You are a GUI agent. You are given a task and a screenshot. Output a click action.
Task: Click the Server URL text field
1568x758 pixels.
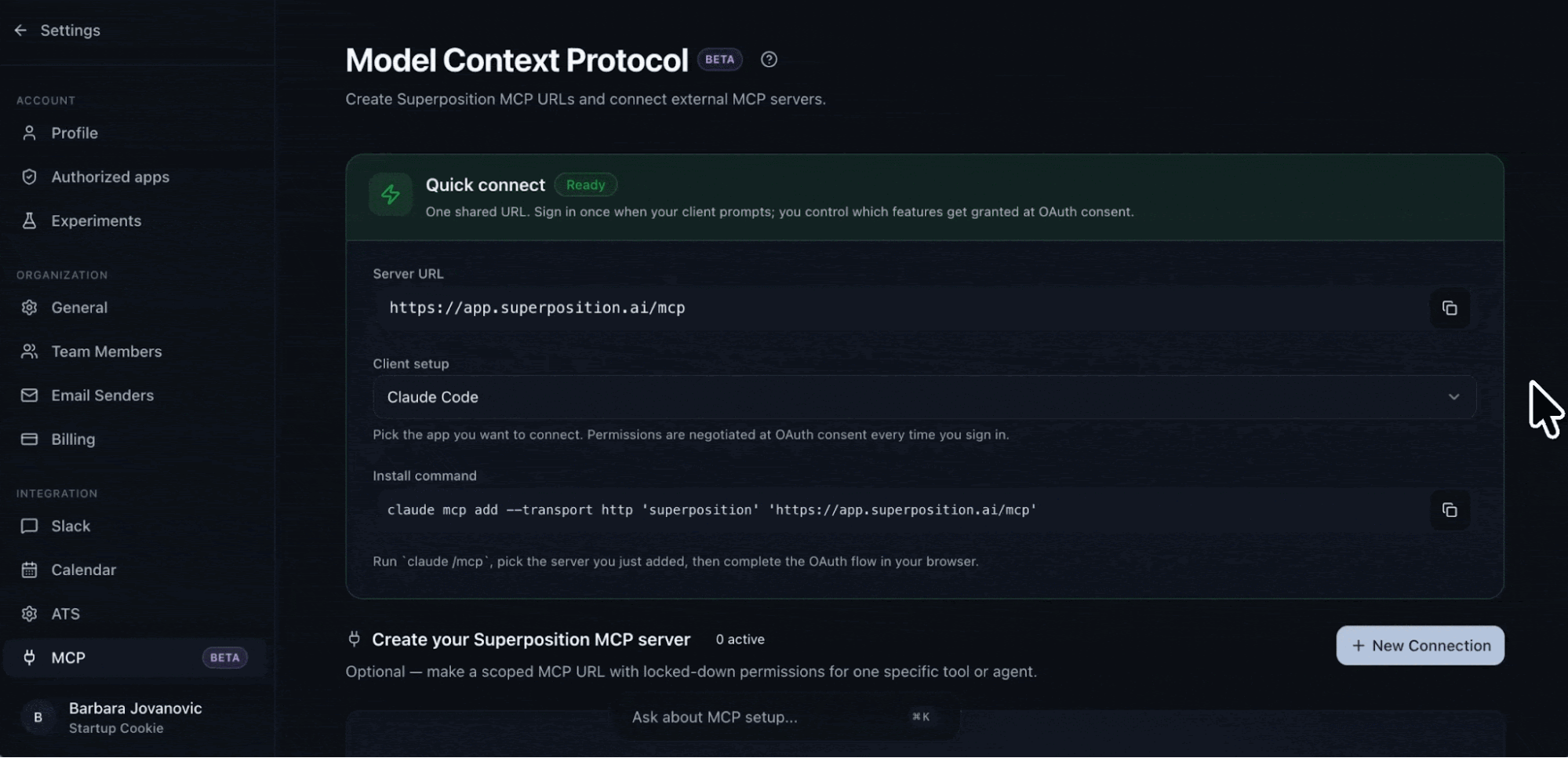coord(900,308)
